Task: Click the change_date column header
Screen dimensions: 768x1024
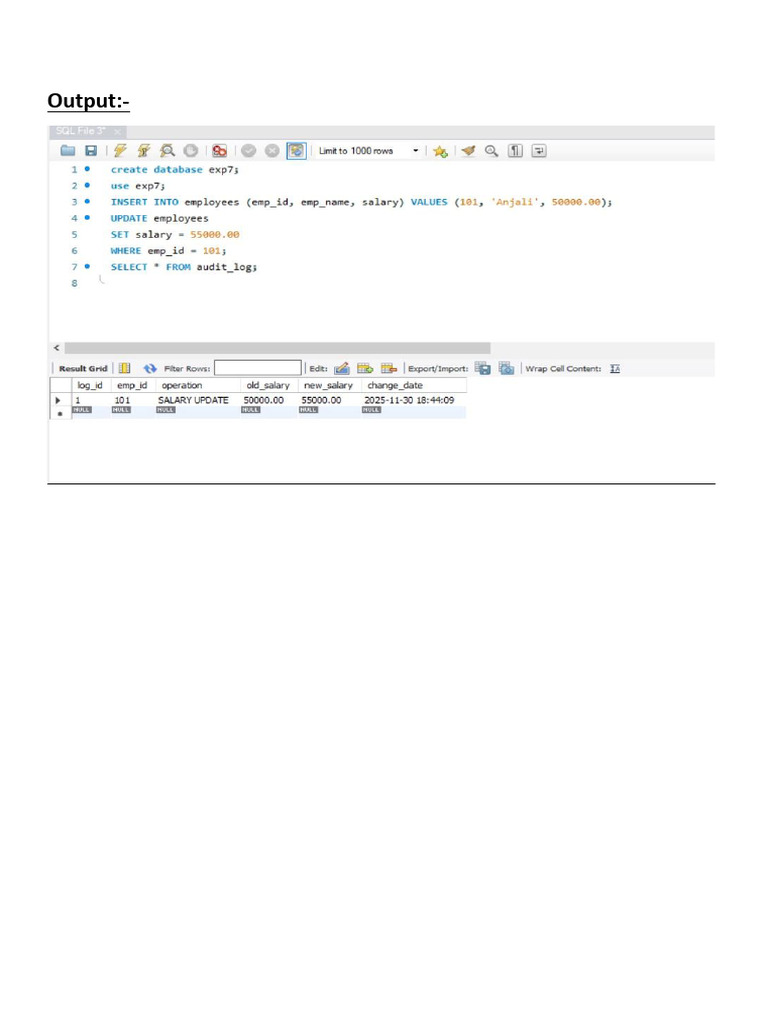Action: click(x=413, y=385)
